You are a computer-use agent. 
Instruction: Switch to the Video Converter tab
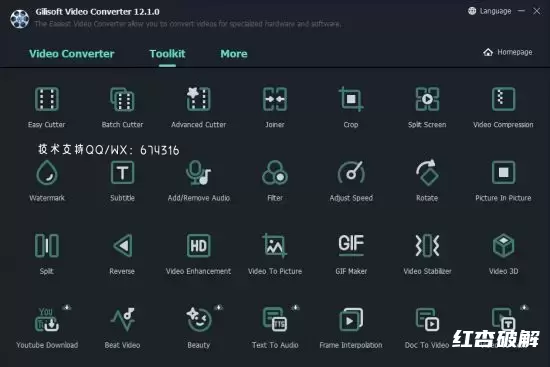coord(72,54)
